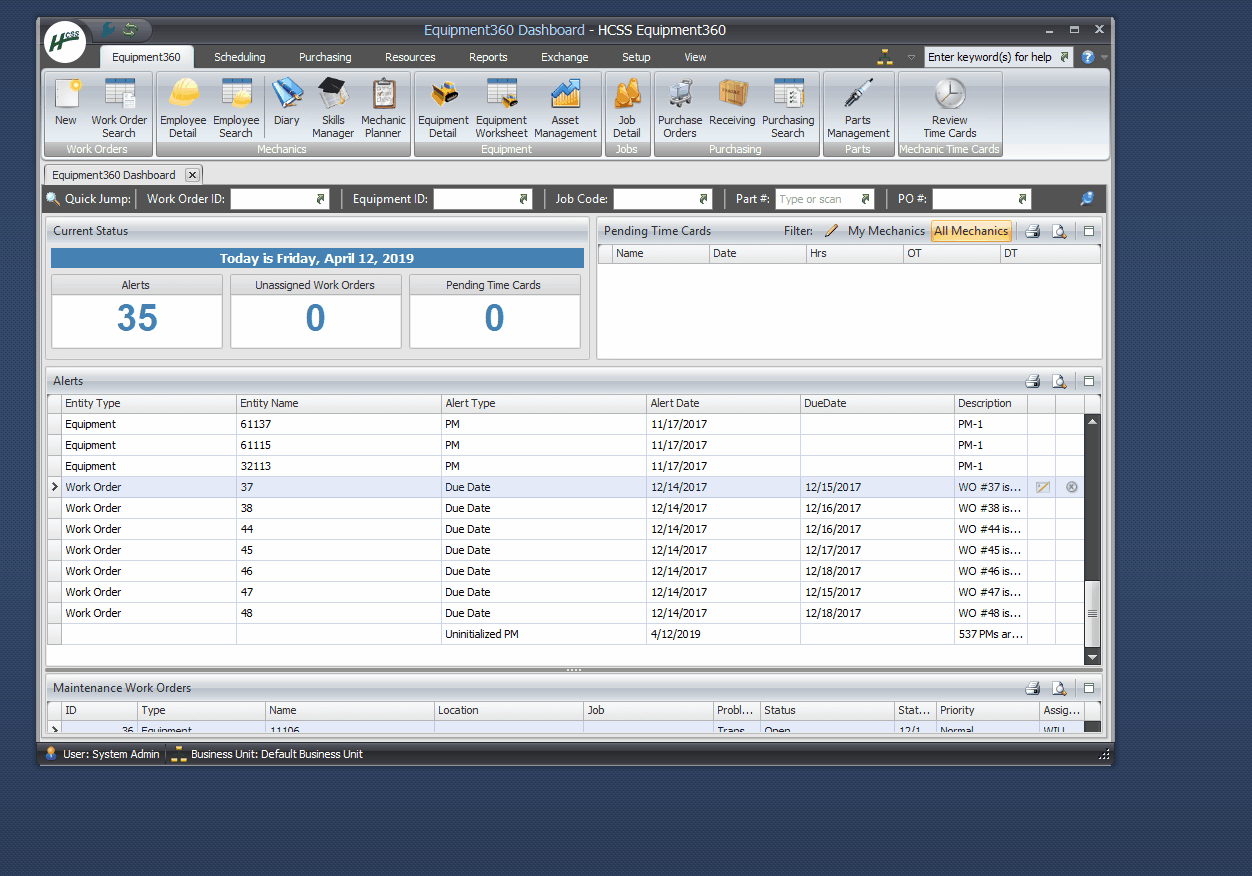This screenshot has width=1252, height=876.
Task: Open Parts Management
Action: tap(858, 107)
